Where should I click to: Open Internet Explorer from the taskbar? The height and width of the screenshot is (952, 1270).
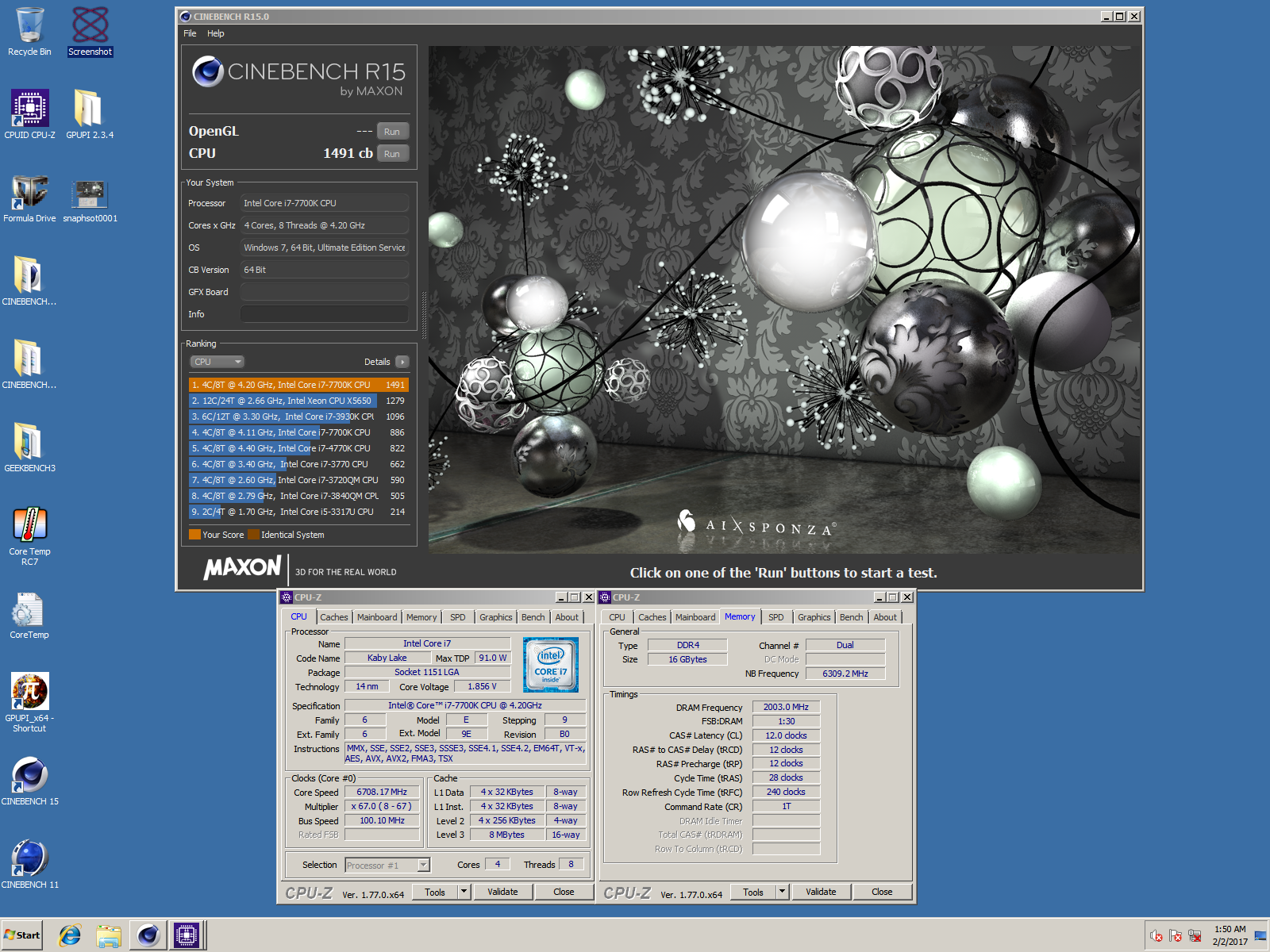pos(70,935)
